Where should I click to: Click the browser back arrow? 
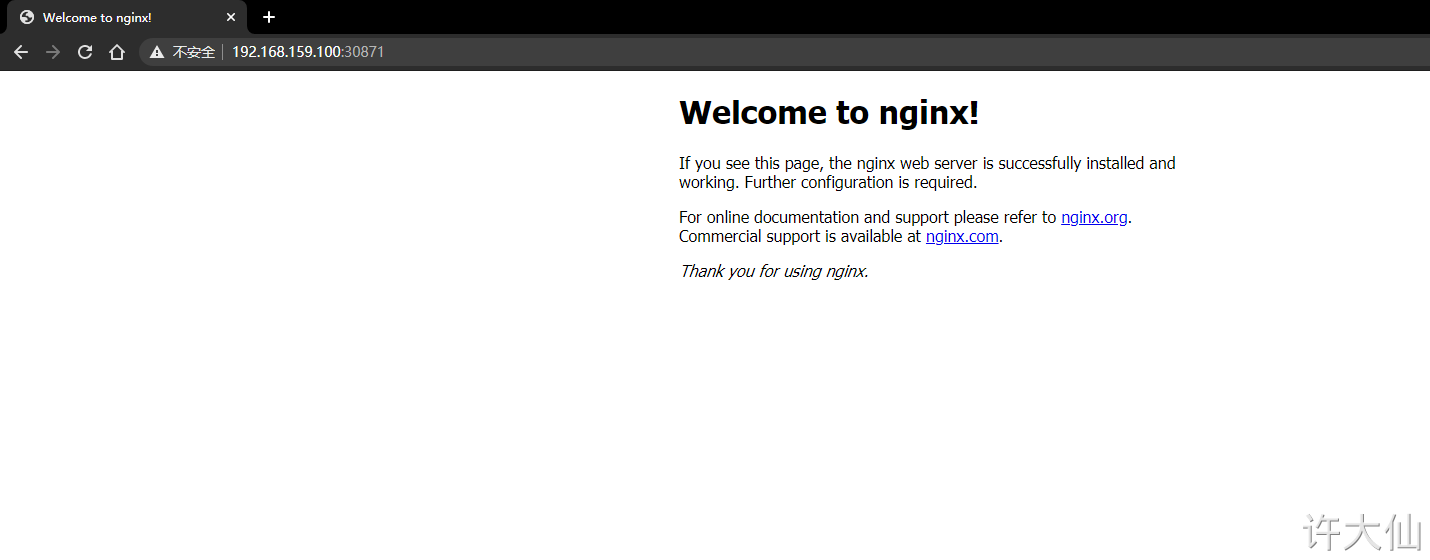coord(21,52)
